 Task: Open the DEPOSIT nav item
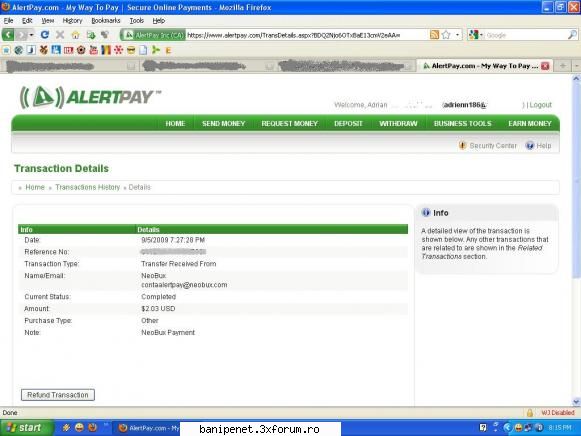[348, 123]
